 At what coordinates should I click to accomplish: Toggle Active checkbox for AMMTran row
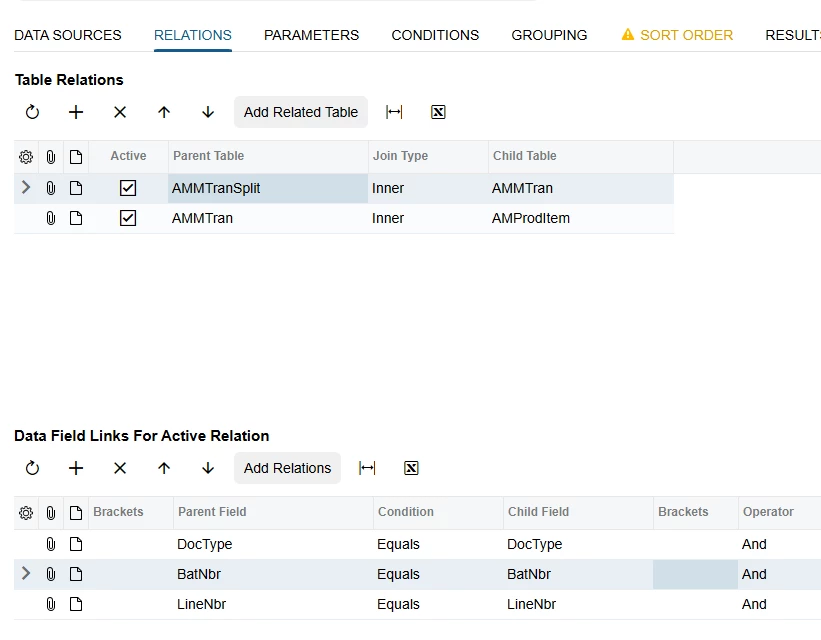(x=128, y=218)
